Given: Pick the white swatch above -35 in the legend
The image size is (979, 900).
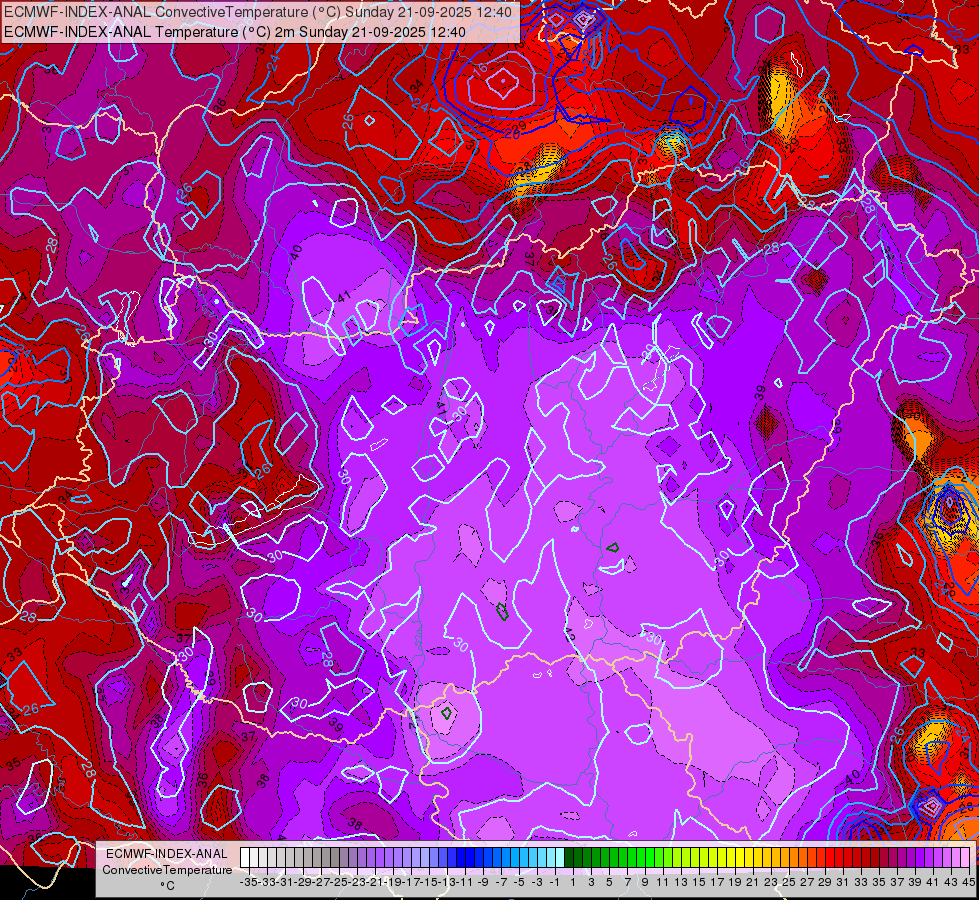Looking at the screenshot, I should click(x=245, y=857).
